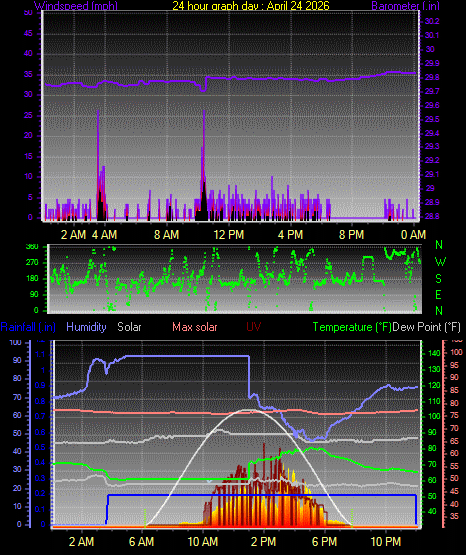Image resolution: width=466 pixels, height=555 pixels.
Task: Click '4 AM' on wind graph time axis
Action: click(x=104, y=234)
